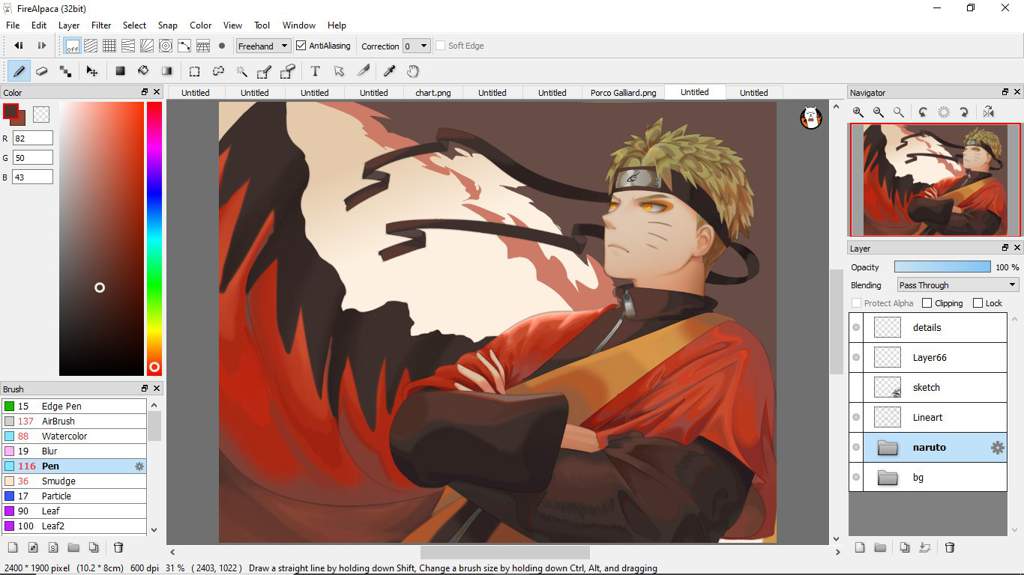Select the Eyedropper tool
1024x575 pixels.
[x=389, y=71]
